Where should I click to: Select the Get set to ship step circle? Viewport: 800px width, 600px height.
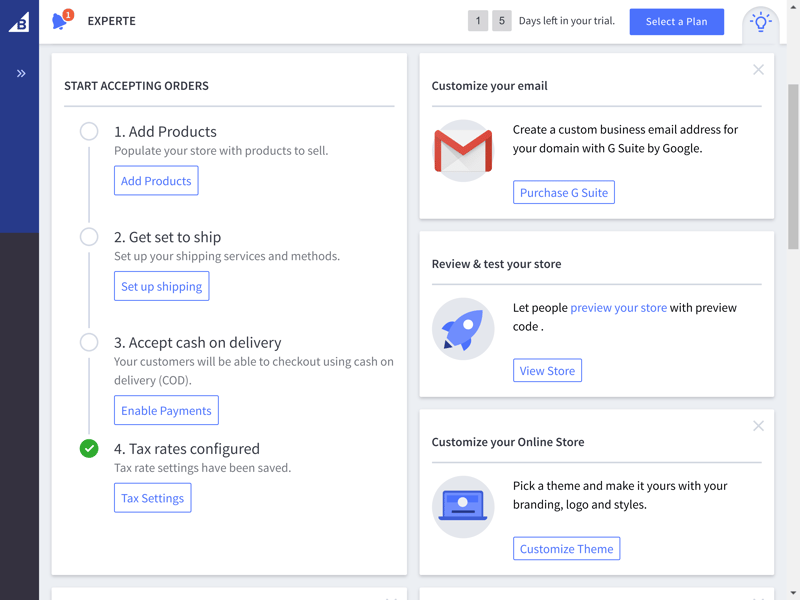click(89, 237)
